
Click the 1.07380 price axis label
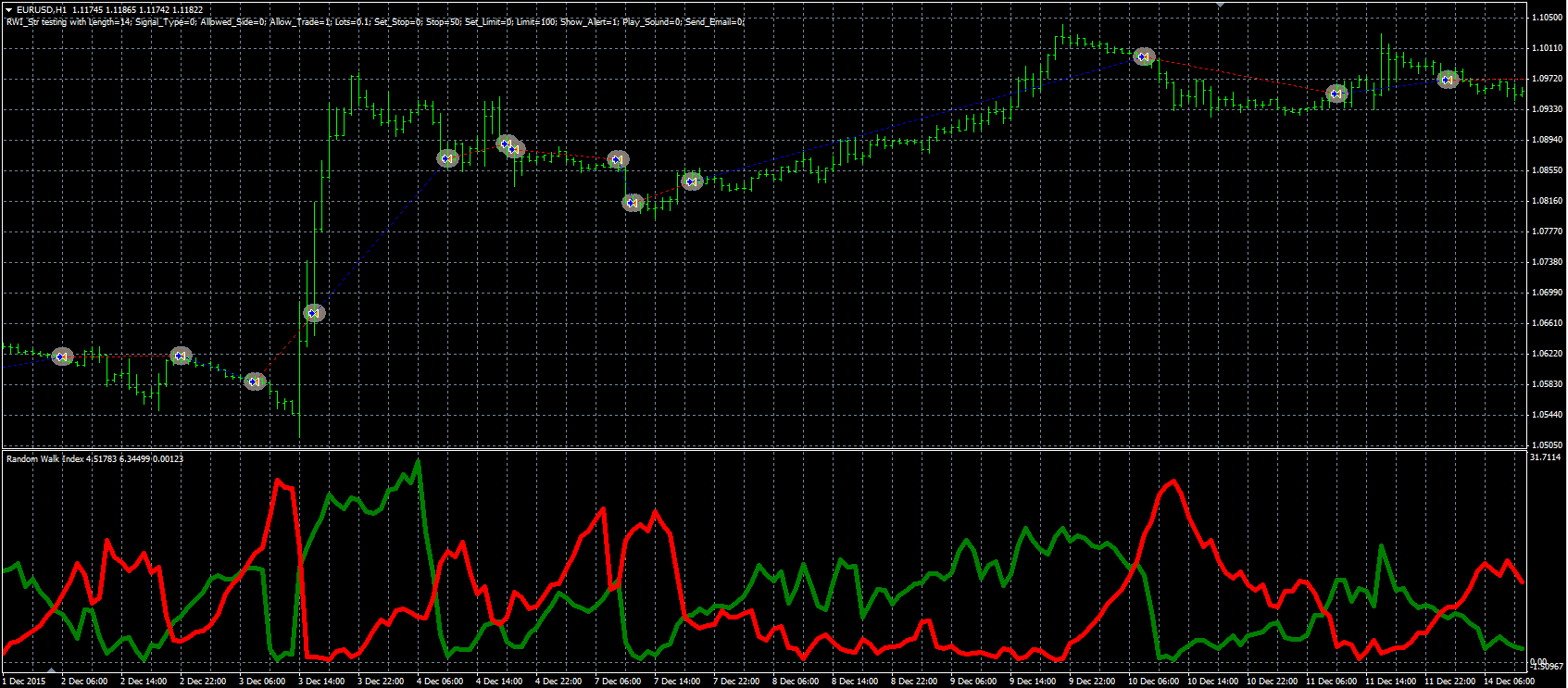(x=1547, y=262)
